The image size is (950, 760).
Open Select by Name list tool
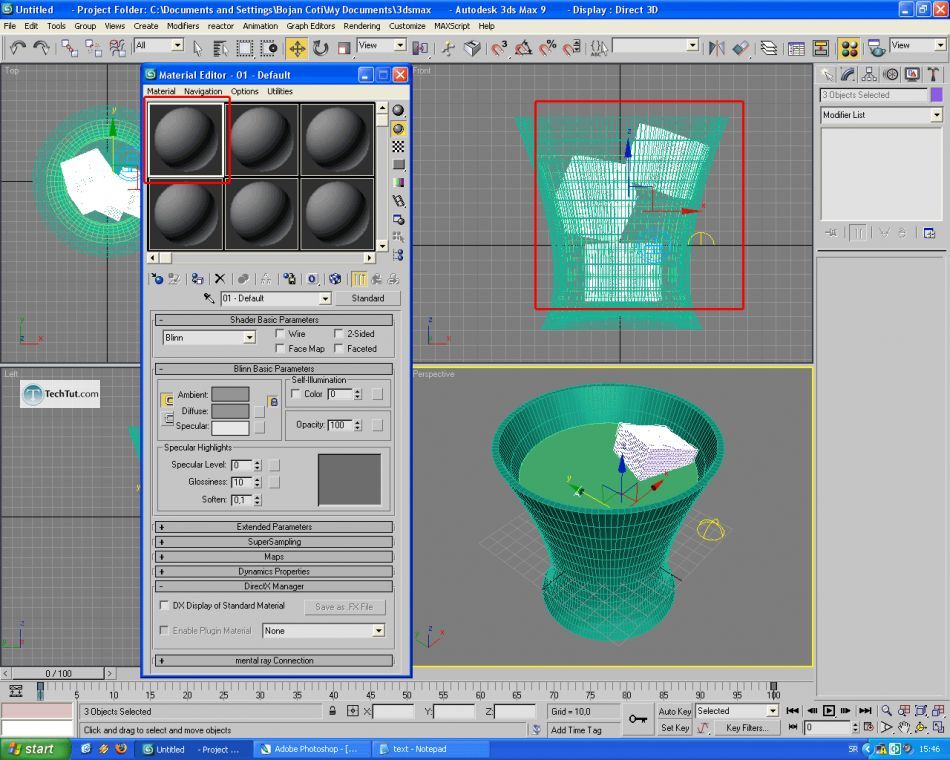pyautogui.click(x=221, y=48)
